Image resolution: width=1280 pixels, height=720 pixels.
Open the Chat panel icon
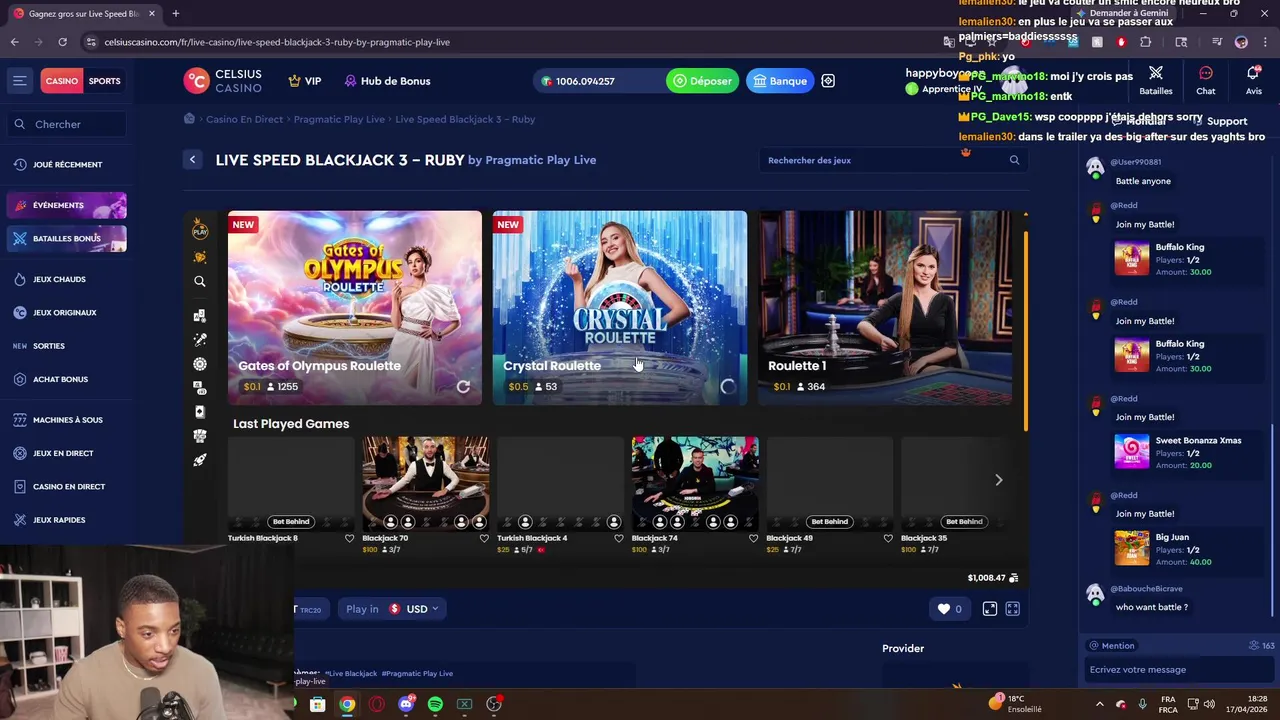pyautogui.click(x=1206, y=80)
